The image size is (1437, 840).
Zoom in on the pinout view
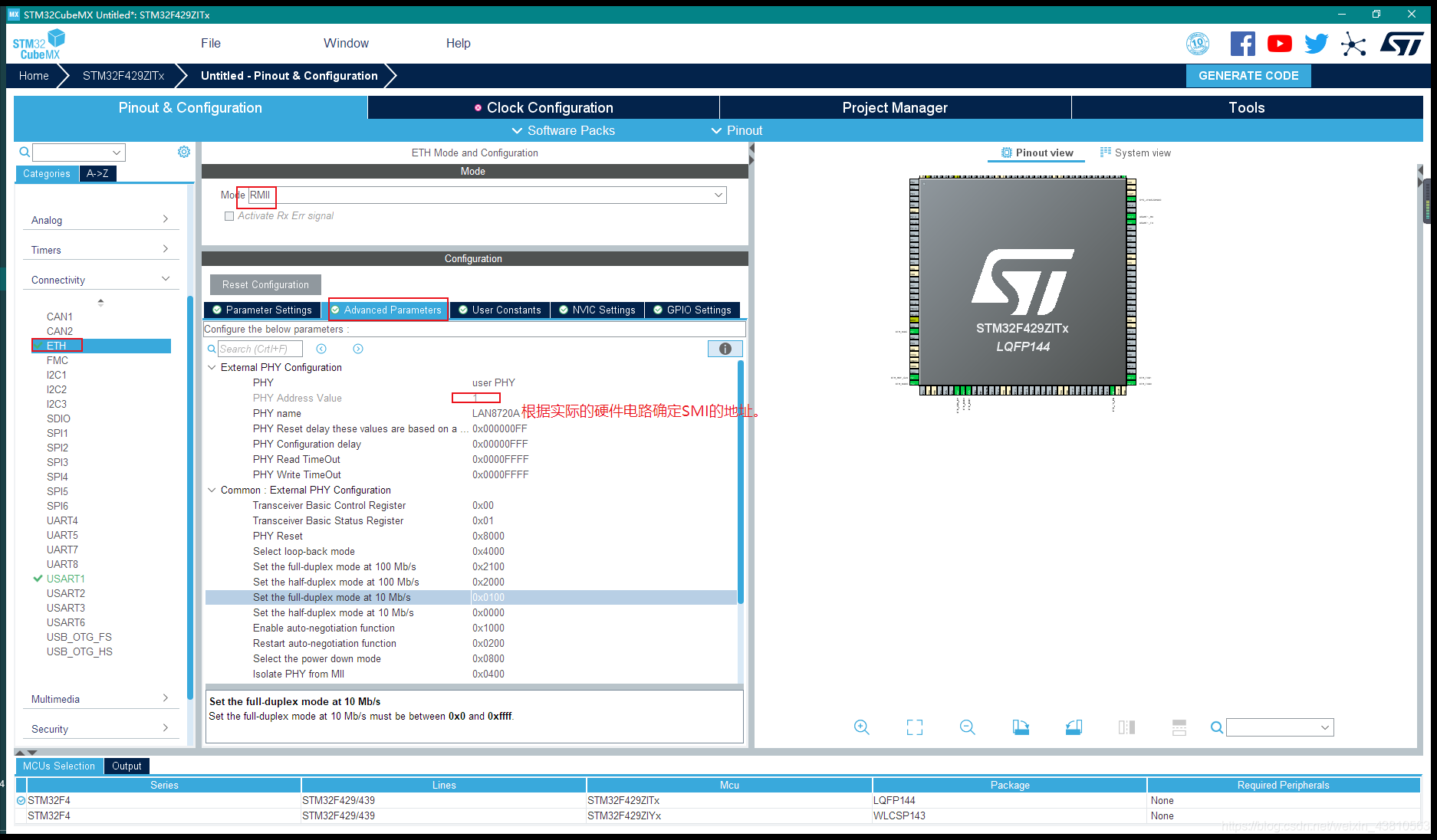pos(862,727)
